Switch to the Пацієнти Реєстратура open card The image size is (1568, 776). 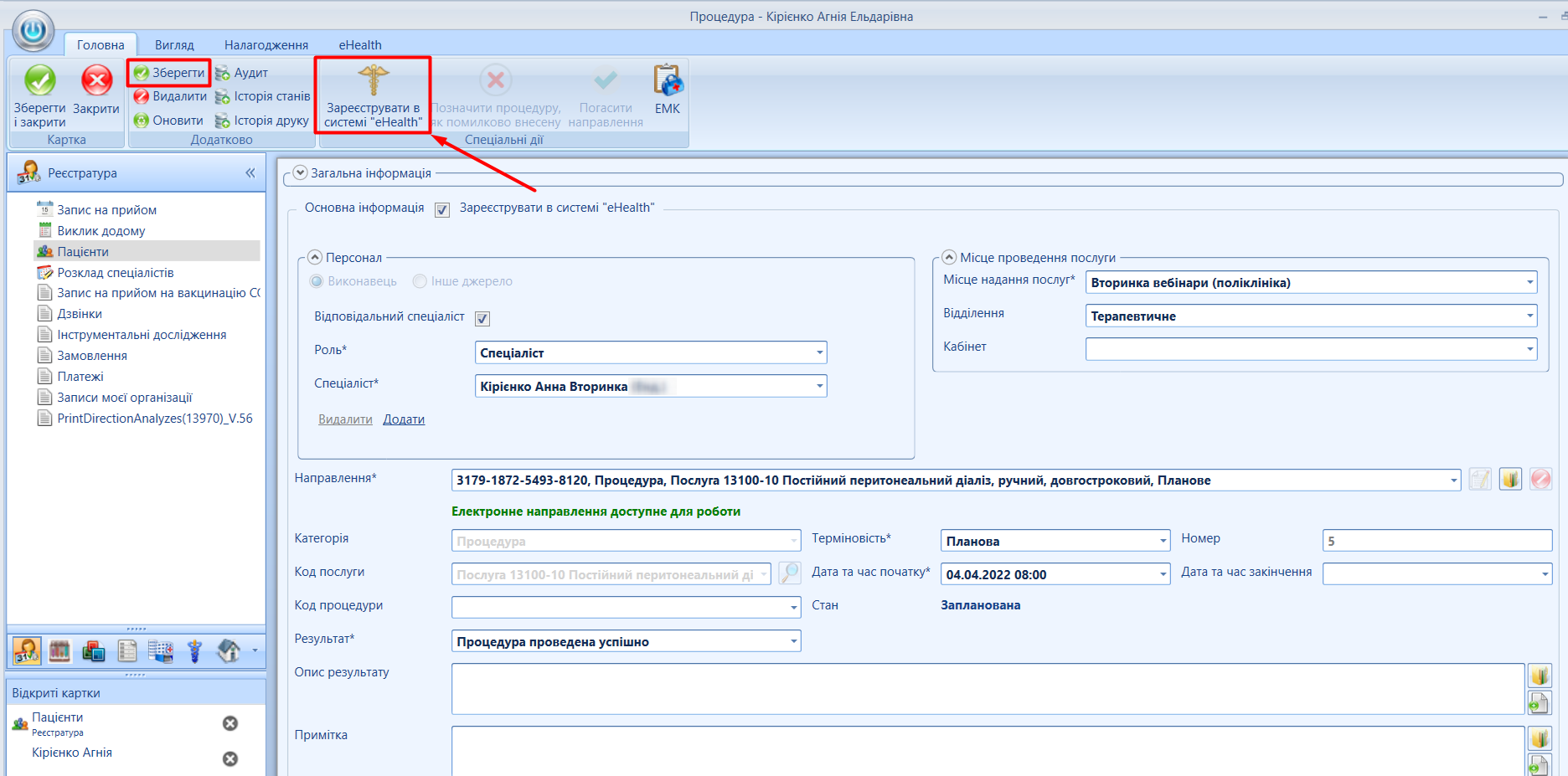(59, 724)
